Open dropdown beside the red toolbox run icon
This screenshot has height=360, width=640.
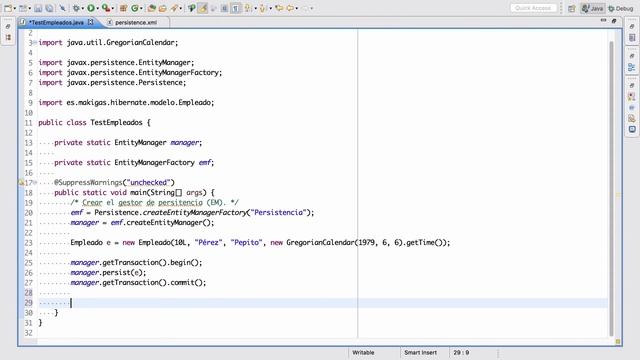click(x=112, y=9)
